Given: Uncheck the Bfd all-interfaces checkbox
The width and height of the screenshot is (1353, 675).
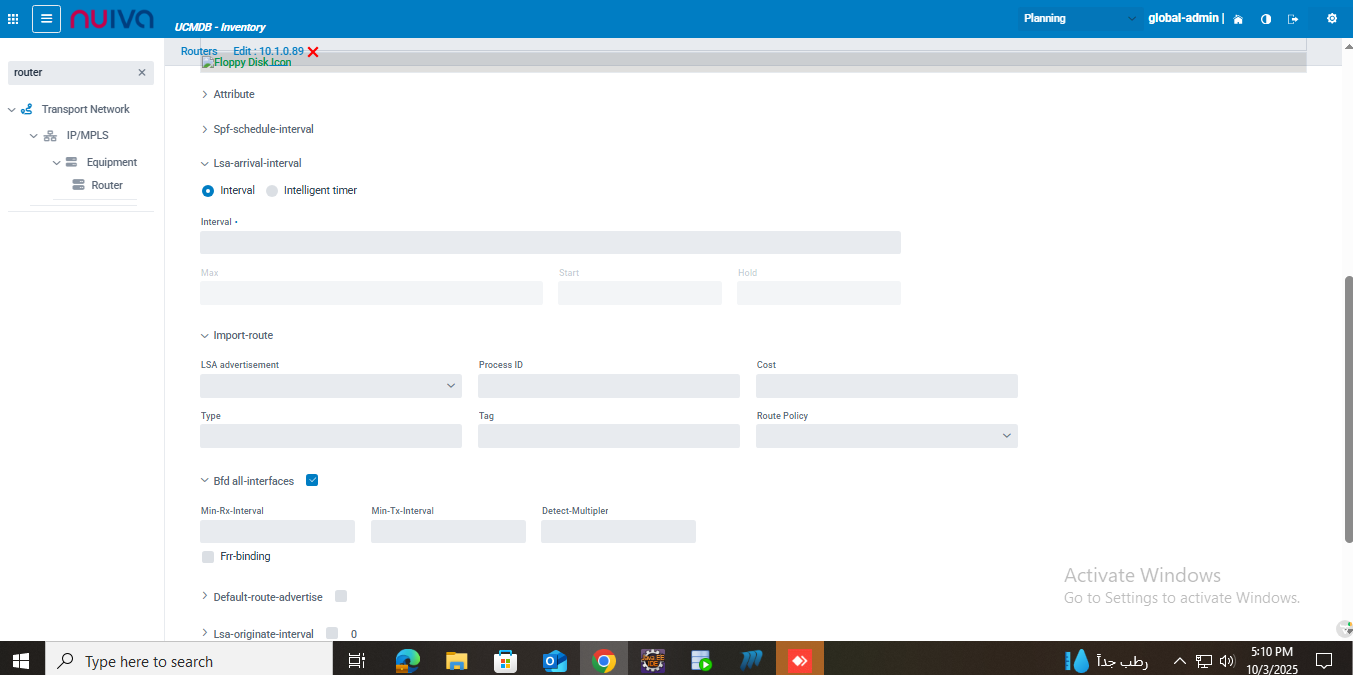Looking at the screenshot, I should pyautogui.click(x=312, y=480).
